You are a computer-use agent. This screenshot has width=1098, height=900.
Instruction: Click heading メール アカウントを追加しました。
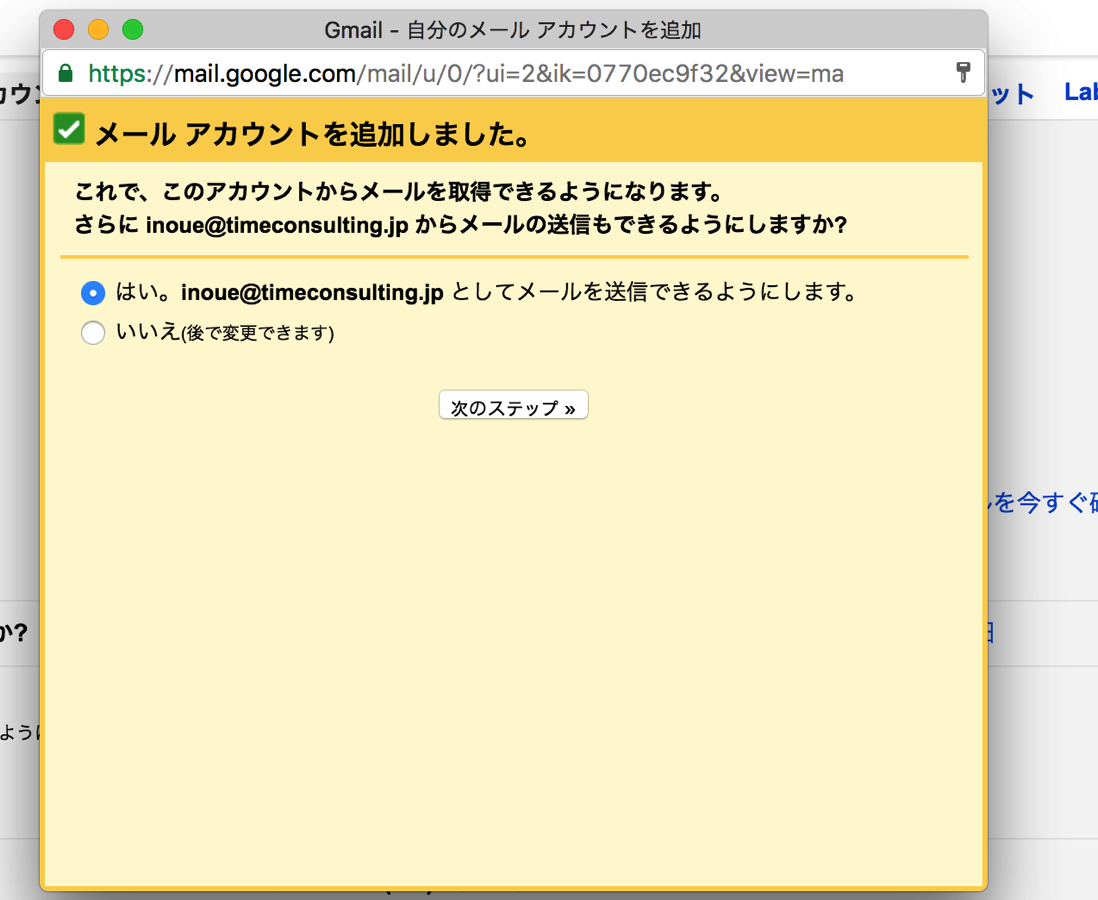coord(313,134)
